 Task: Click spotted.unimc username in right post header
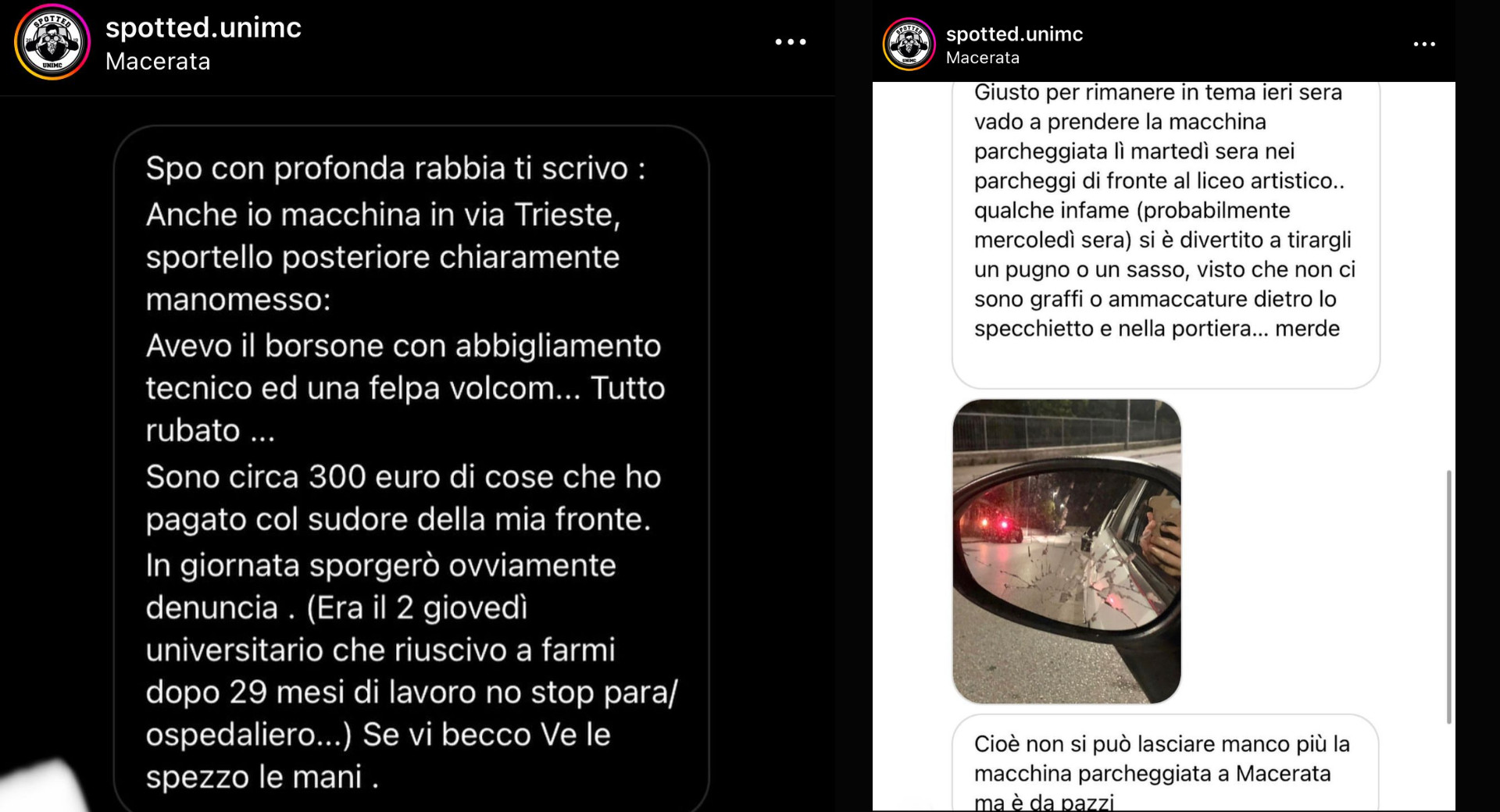[x=1014, y=34]
